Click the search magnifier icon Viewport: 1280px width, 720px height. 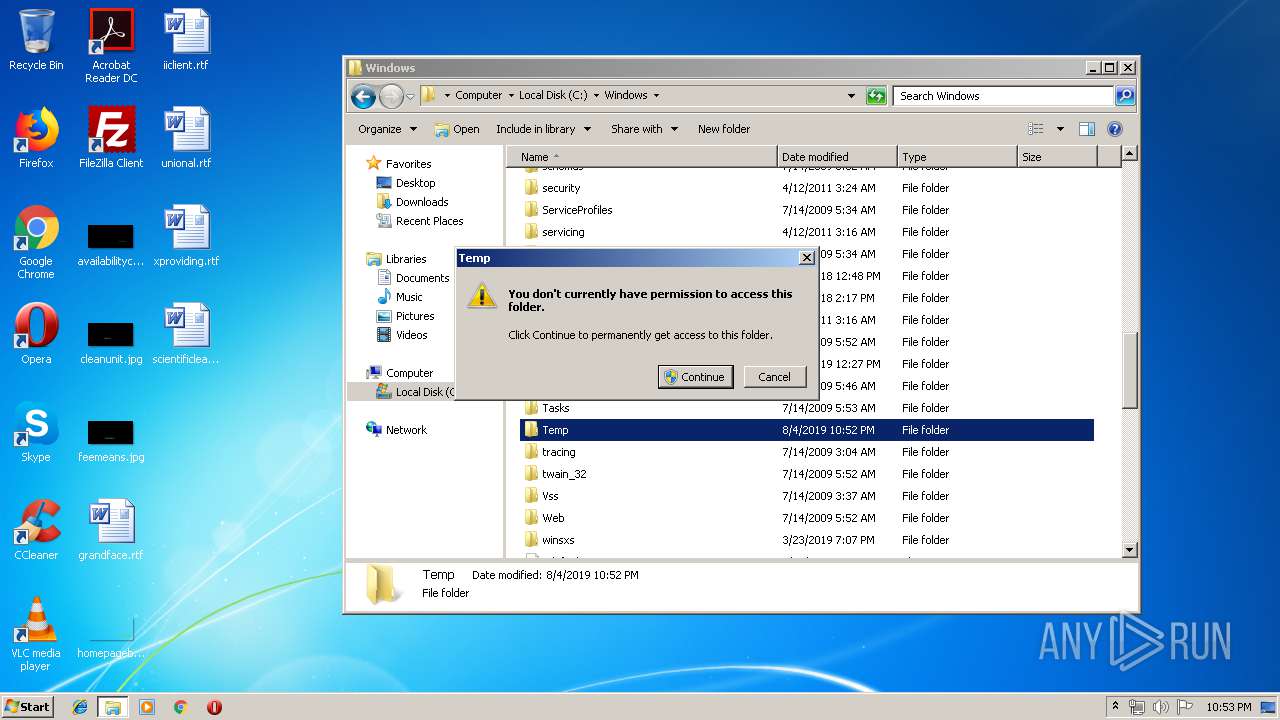click(1125, 96)
